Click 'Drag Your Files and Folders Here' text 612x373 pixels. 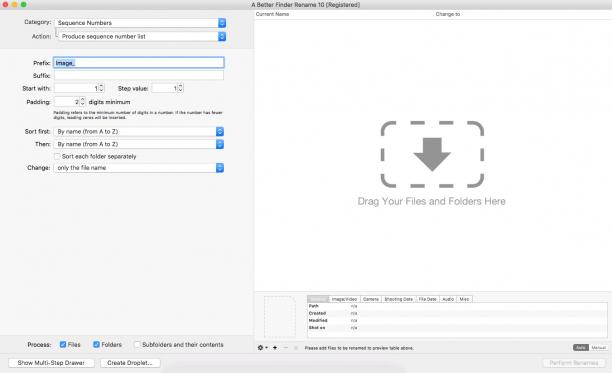pyautogui.click(x=432, y=201)
